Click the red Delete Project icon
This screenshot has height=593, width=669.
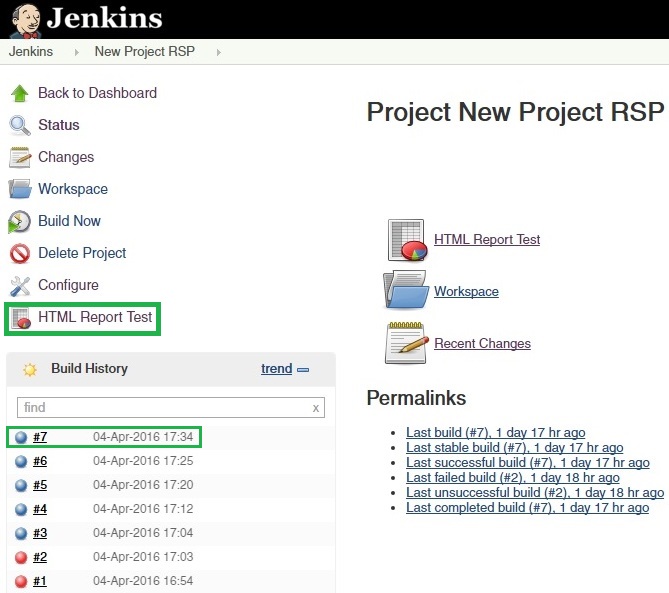(x=20, y=253)
